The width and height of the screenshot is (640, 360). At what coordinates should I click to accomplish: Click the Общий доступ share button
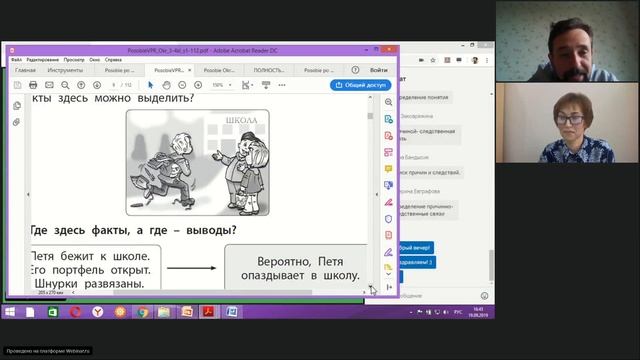(x=360, y=85)
